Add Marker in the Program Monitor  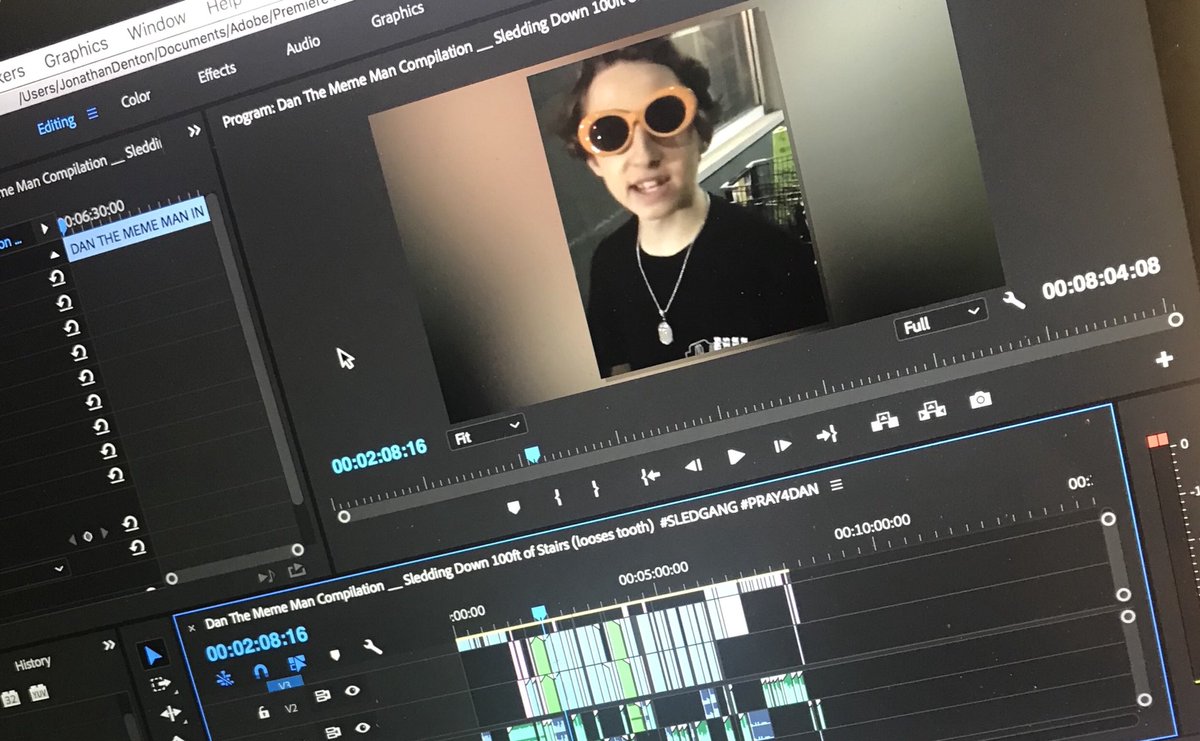pyautogui.click(x=513, y=507)
